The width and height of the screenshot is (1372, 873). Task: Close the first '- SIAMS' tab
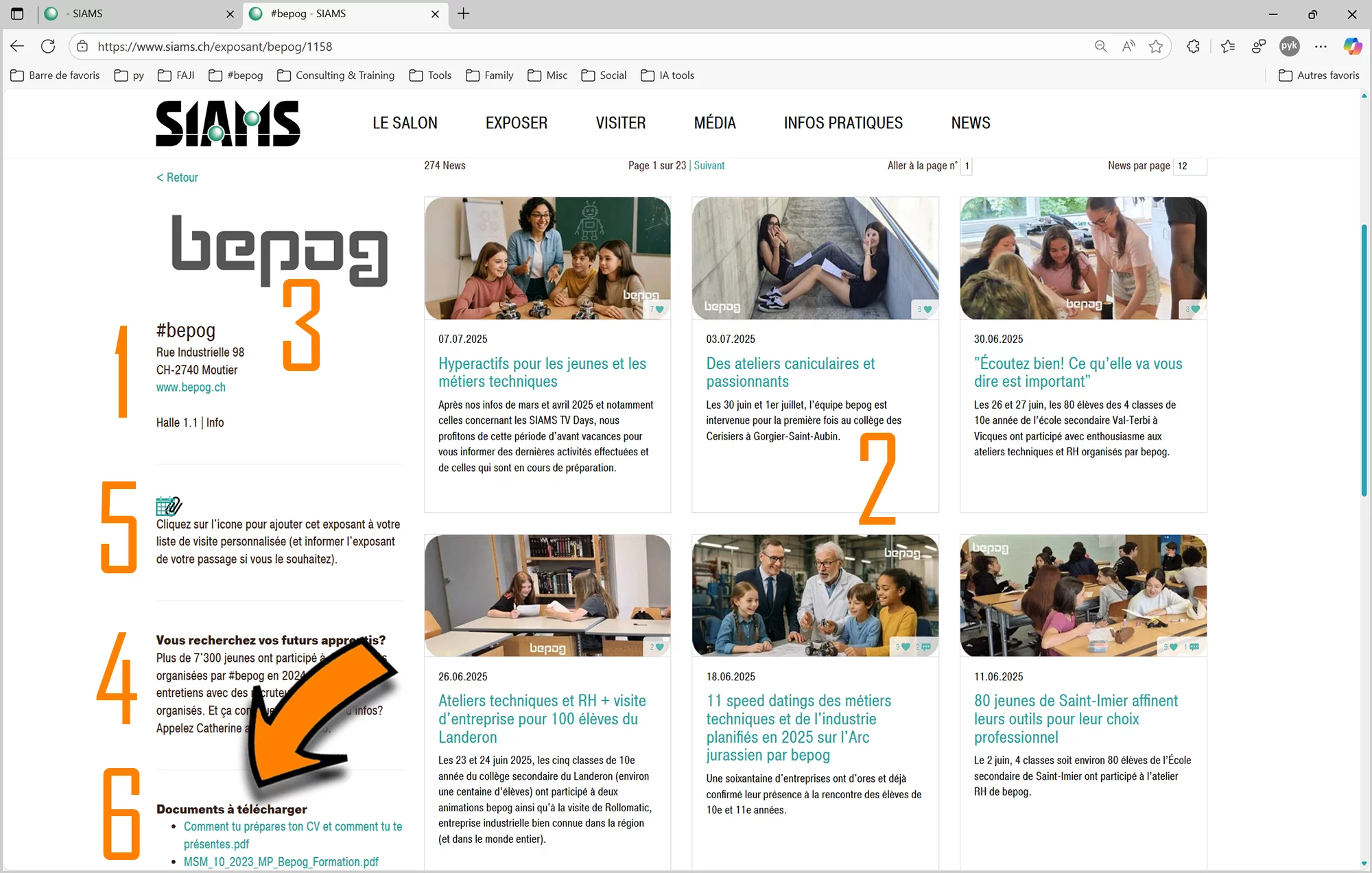point(230,14)
